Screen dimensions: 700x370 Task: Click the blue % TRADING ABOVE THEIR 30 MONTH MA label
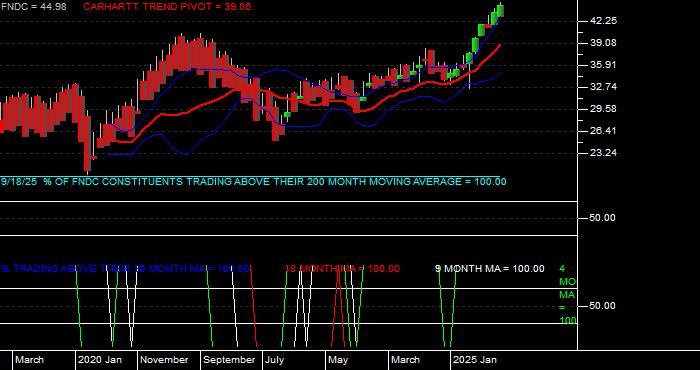click(125, 269)
